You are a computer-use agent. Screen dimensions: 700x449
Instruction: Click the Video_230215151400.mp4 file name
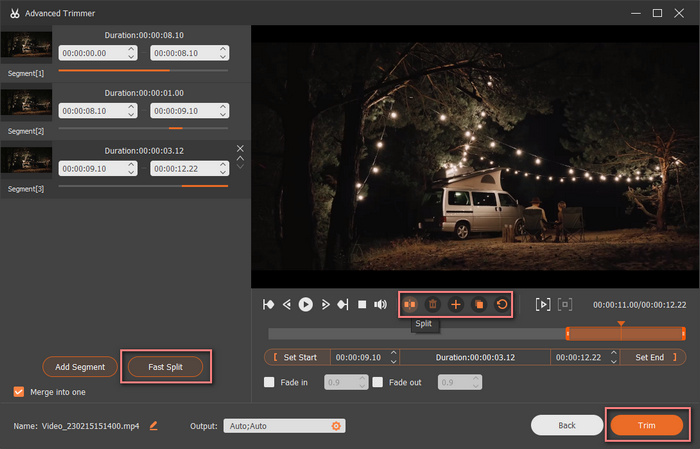(91, 426)
